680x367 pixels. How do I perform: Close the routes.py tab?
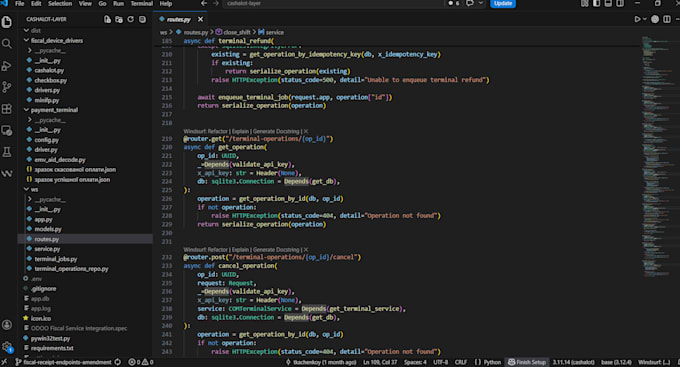click(200, 20)
